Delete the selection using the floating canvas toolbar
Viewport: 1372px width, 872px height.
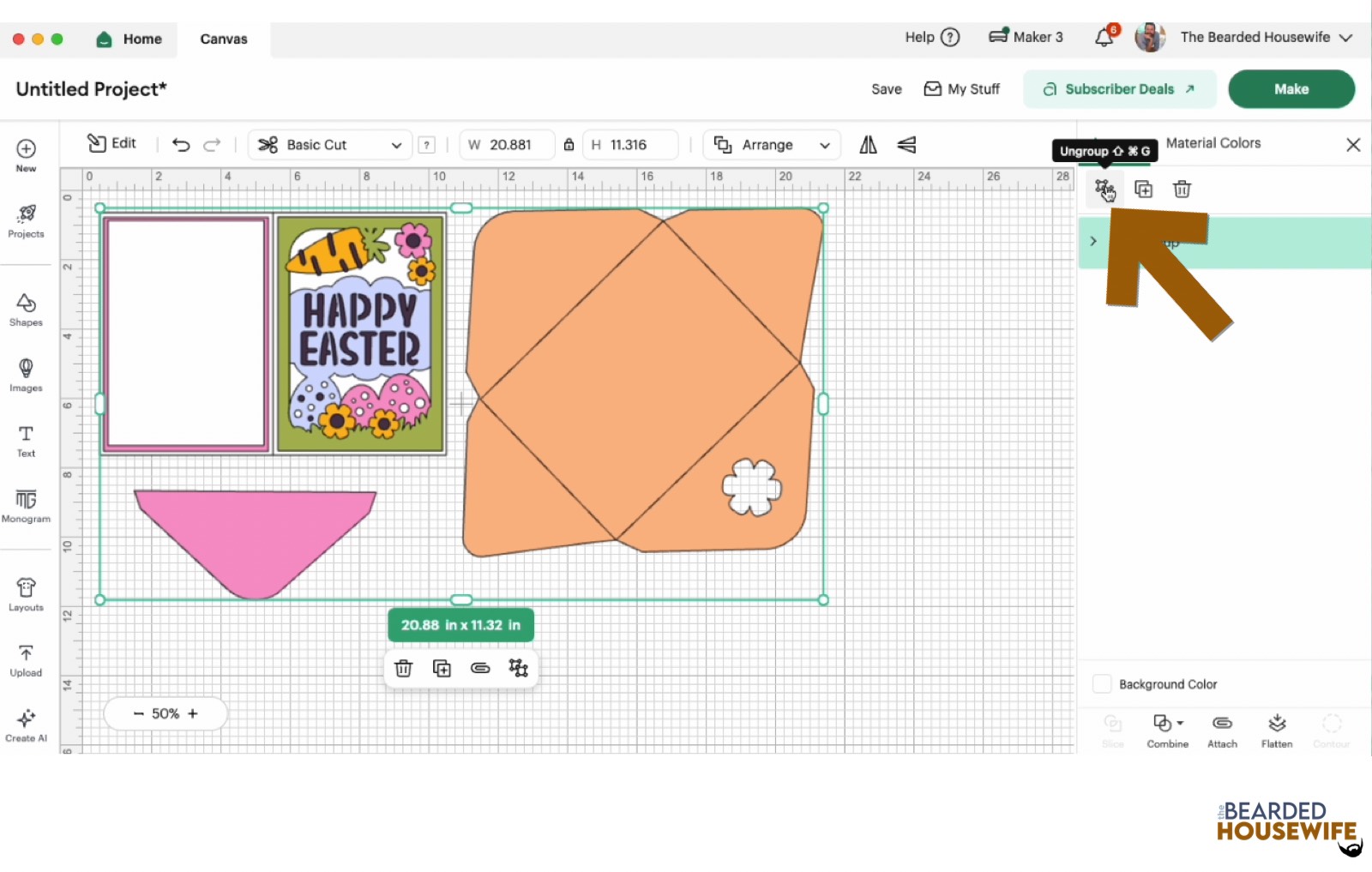pos(403,668)
